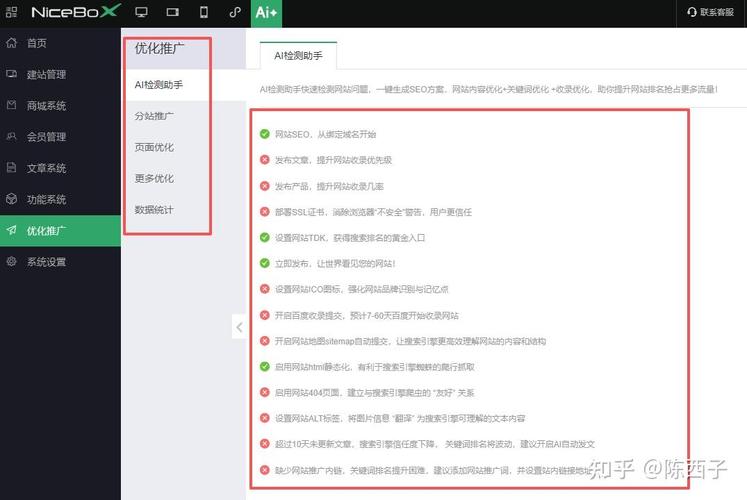747x500 pixels.
Task: Click the 开启网站地图sitemap自动提交 item
Action: click(410, 341)
